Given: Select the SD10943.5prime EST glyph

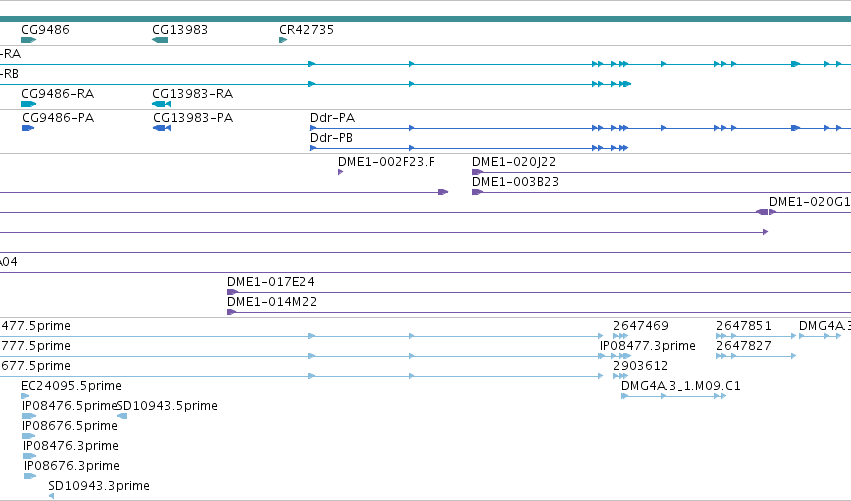Looking at the screenshot, I should [x=122, y=416].
